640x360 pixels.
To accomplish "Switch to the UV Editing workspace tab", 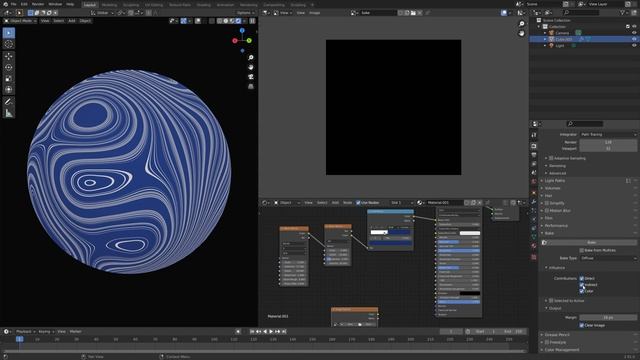I will [153, 4].
